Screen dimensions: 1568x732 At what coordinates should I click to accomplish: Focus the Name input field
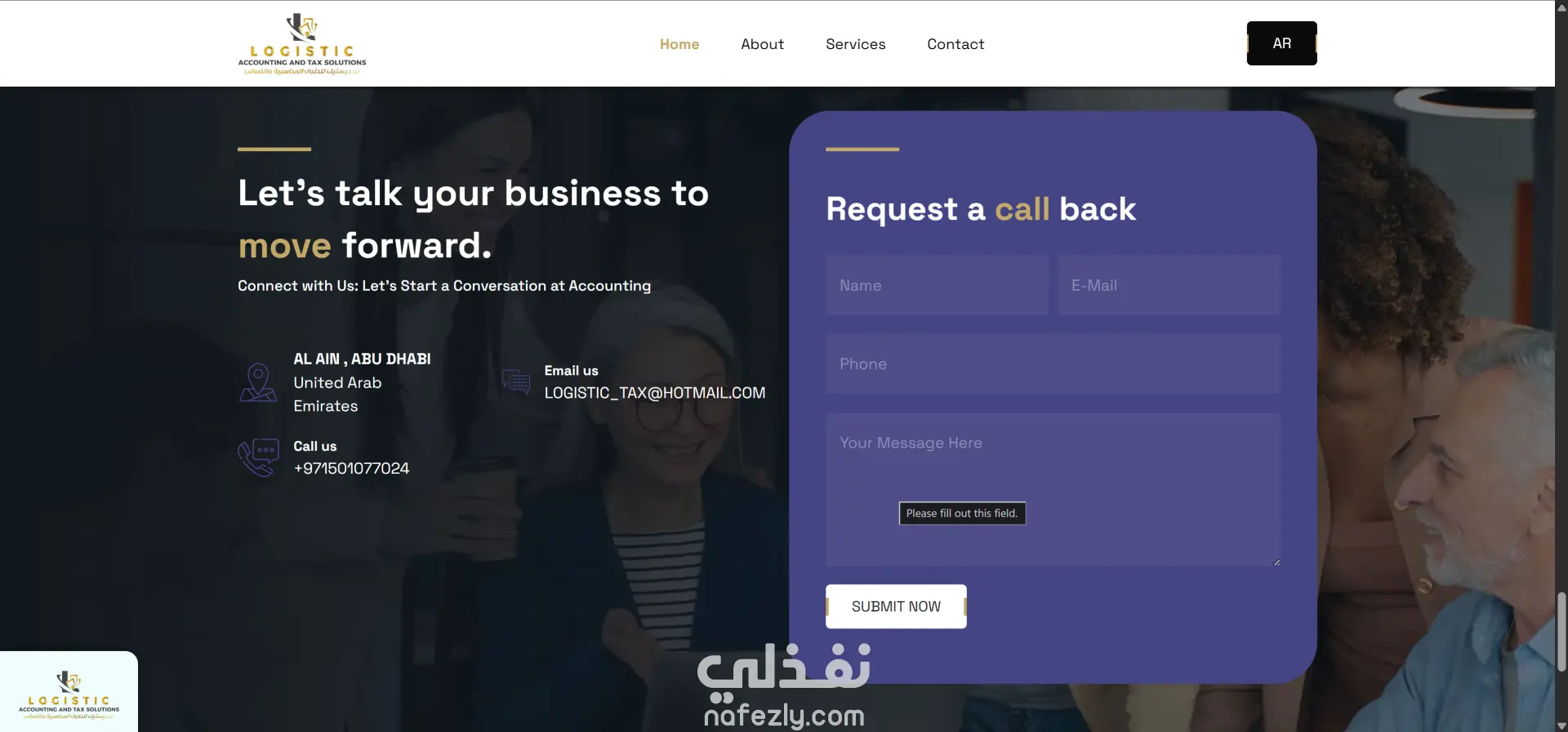pyautogui.click(x=937, y=285)
